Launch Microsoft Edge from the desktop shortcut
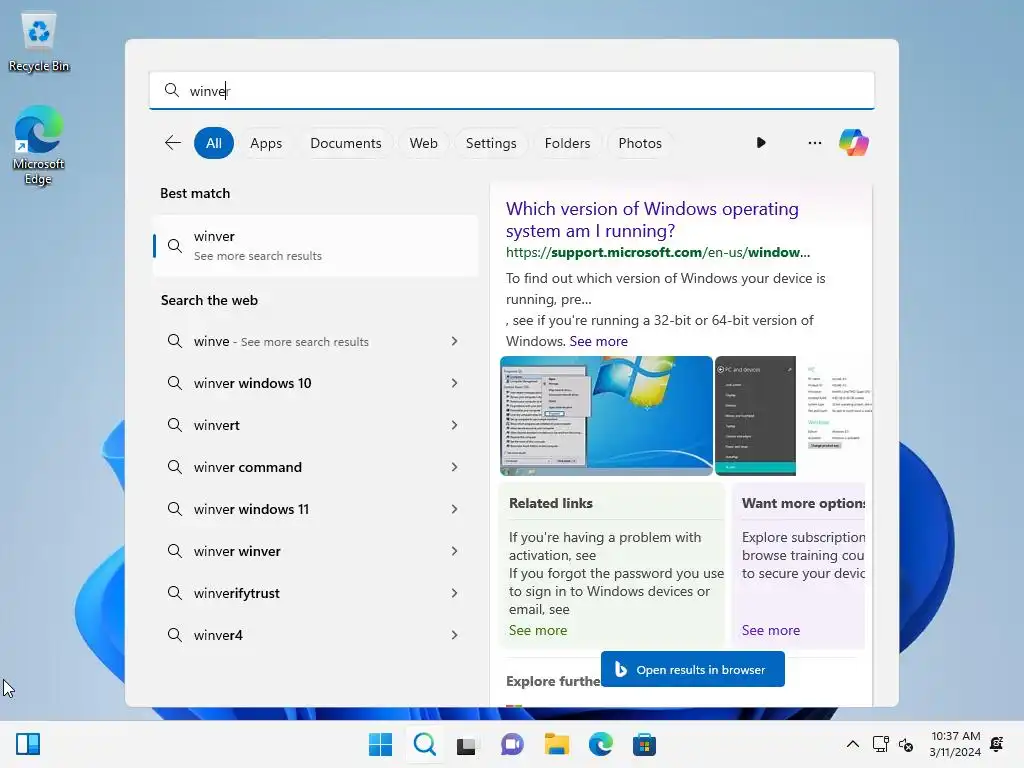 click(39, 145)
